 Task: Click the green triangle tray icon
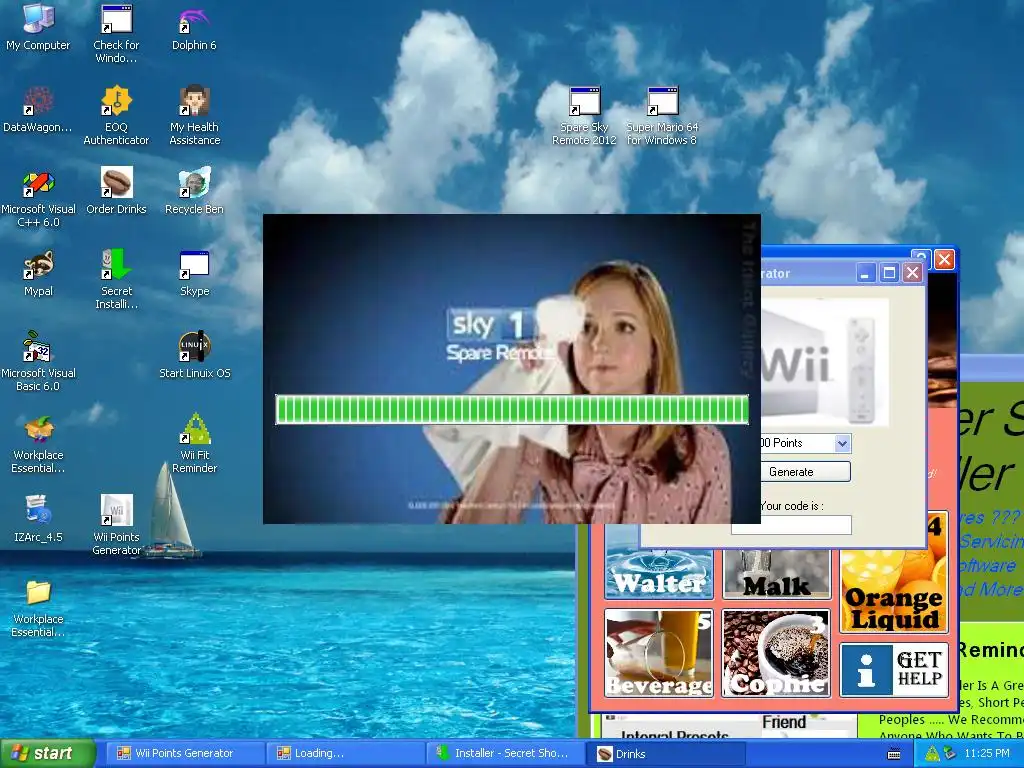(932, 754)
